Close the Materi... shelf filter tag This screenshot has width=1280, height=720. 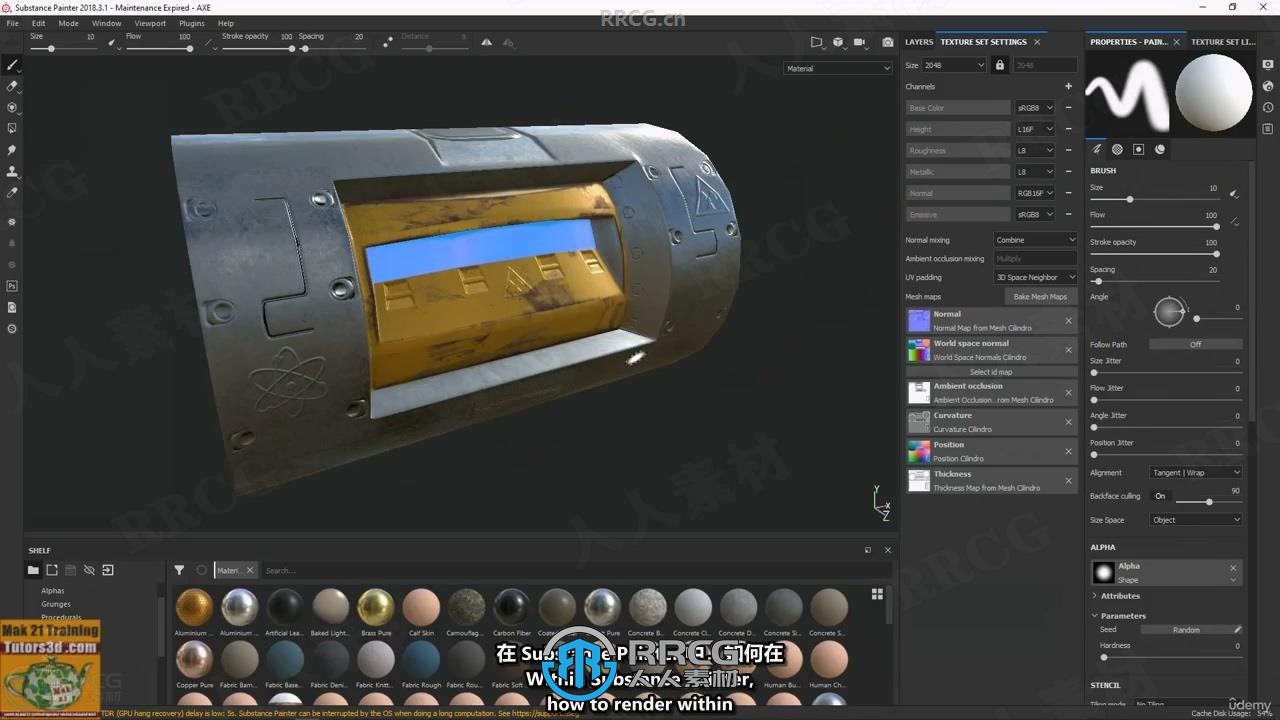coord(250,570)
